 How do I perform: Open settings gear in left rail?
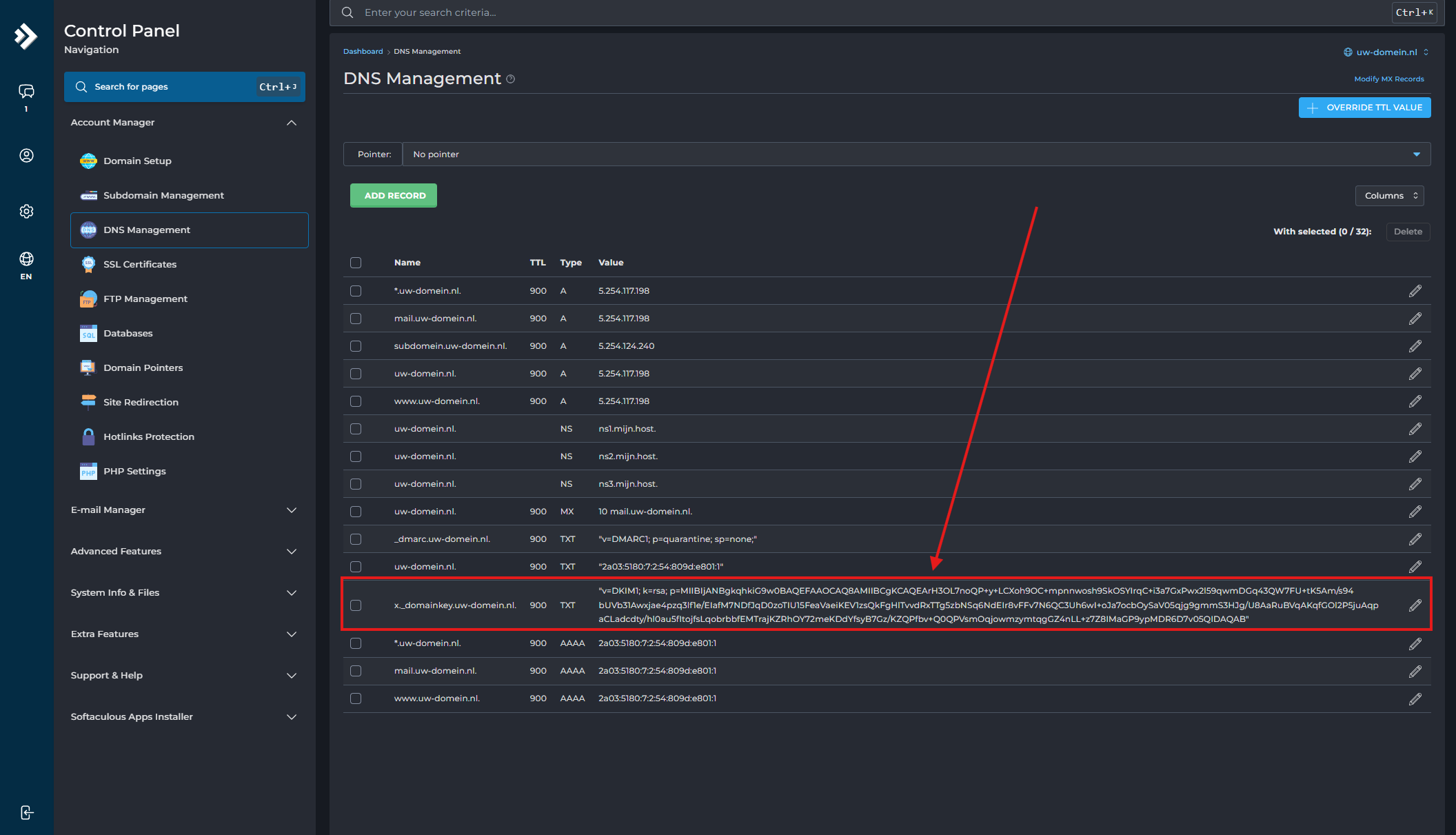(26, 212)
